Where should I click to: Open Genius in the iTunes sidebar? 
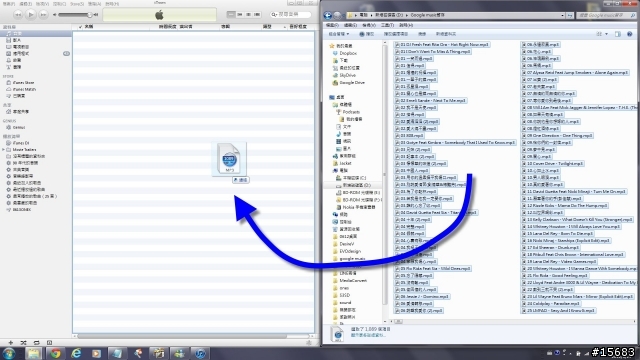(x=19, y=127)
